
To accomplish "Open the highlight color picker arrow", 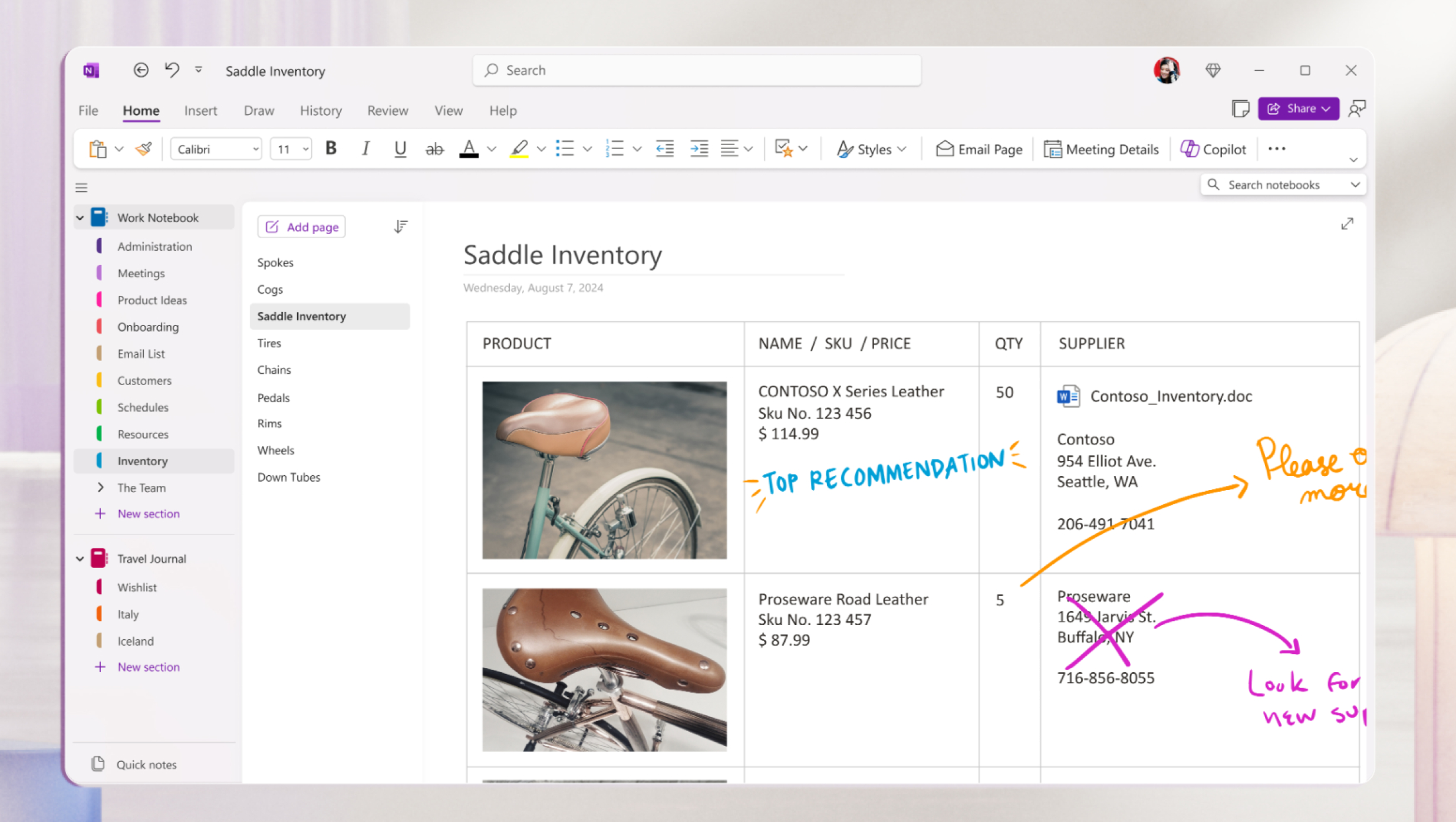I will pos(541,149).
